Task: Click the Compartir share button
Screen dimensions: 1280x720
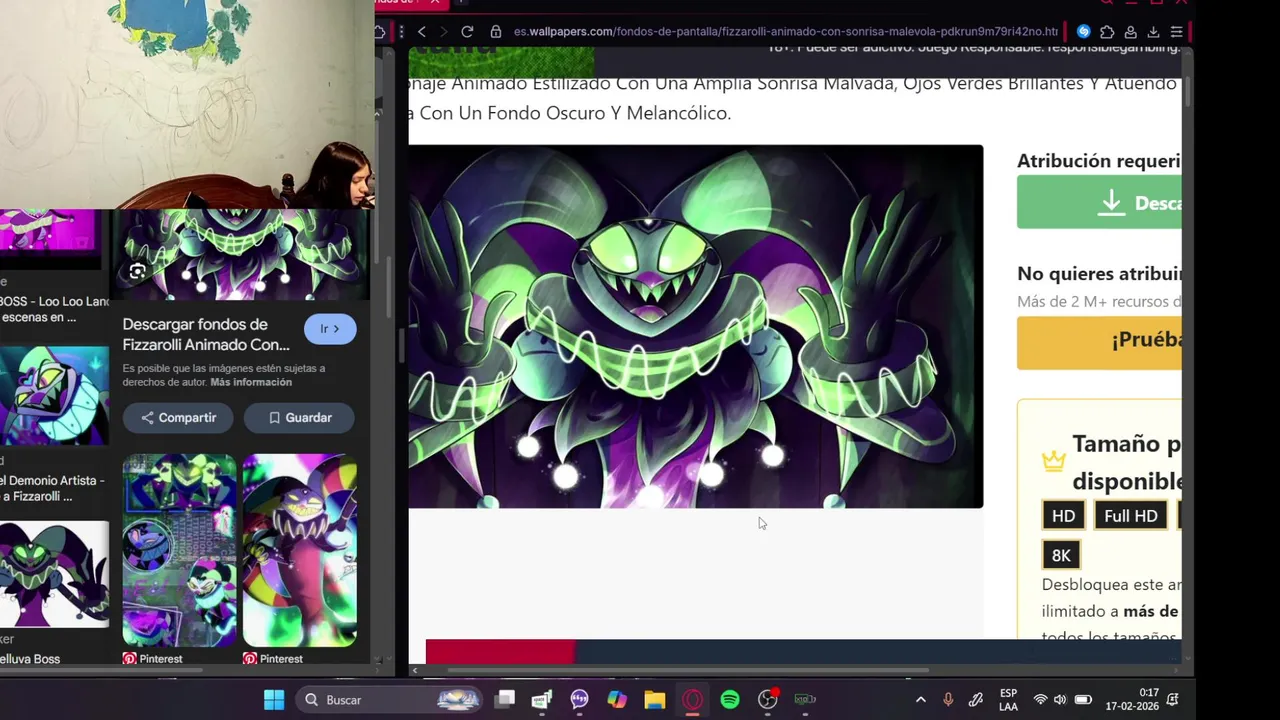Action: pyautogui.click(x=178, y=418)
